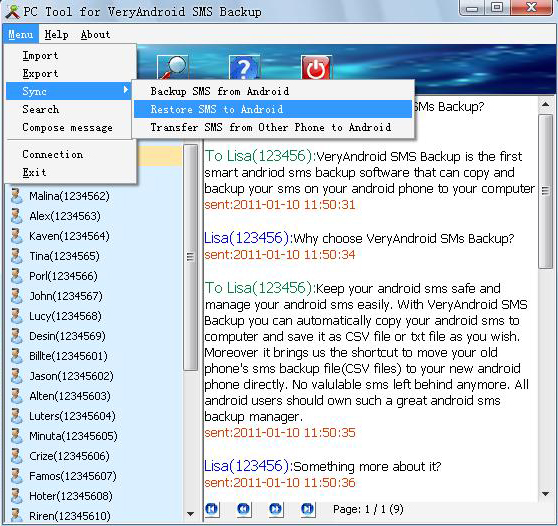Viewport: 558px width, 526px height.
Task: Click the contact icon beside Alex(1234563)
Action: (16, 216)
